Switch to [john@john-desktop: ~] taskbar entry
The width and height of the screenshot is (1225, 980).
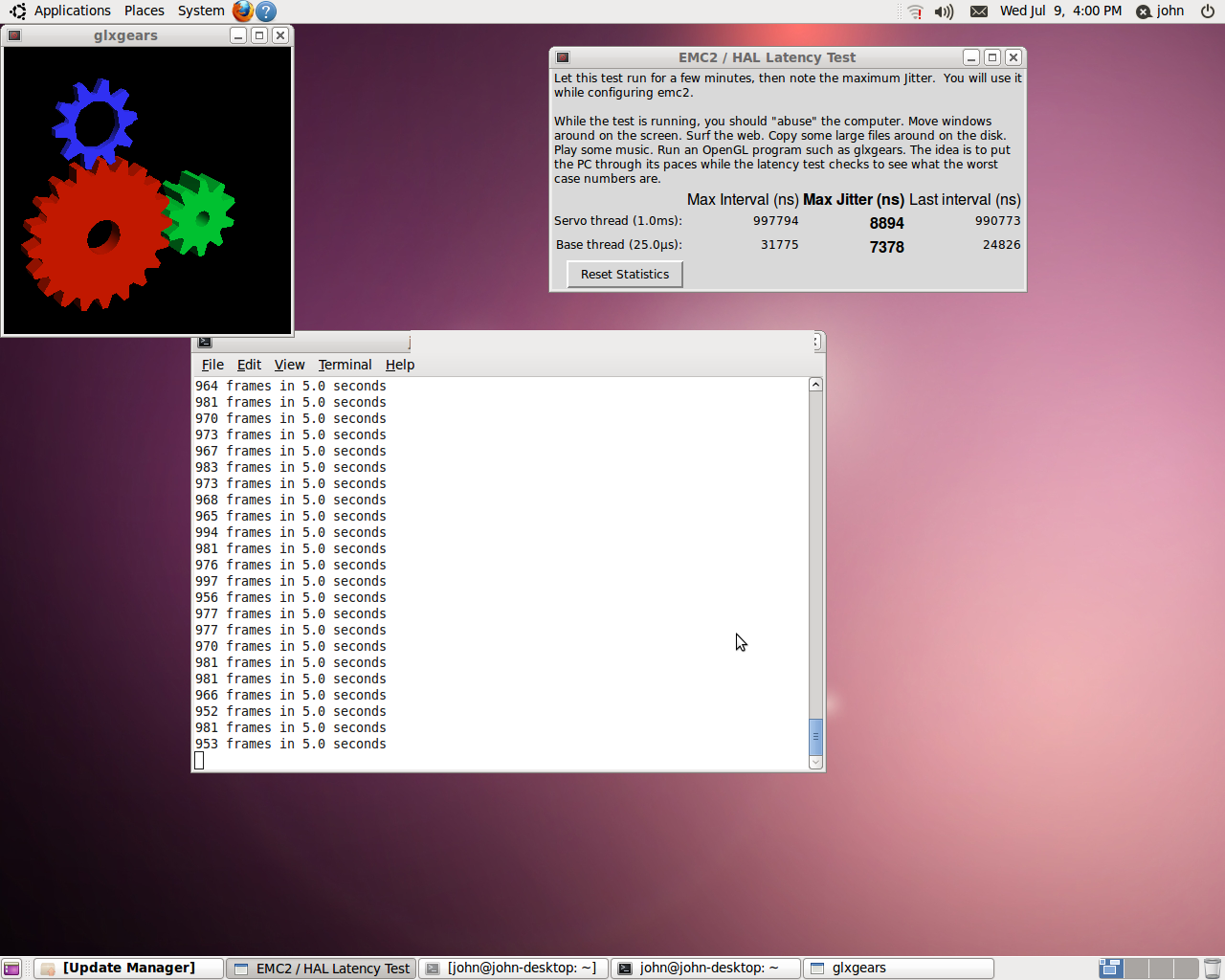(x=513, y=969)
